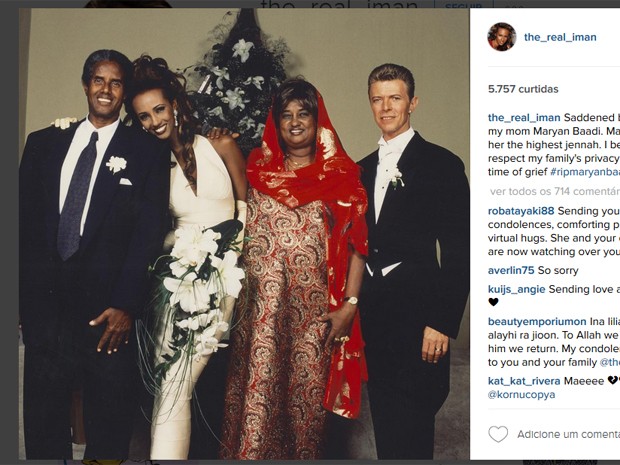
Task: View the 5.757 curtidas likes list
Action: tap(523, 89)
